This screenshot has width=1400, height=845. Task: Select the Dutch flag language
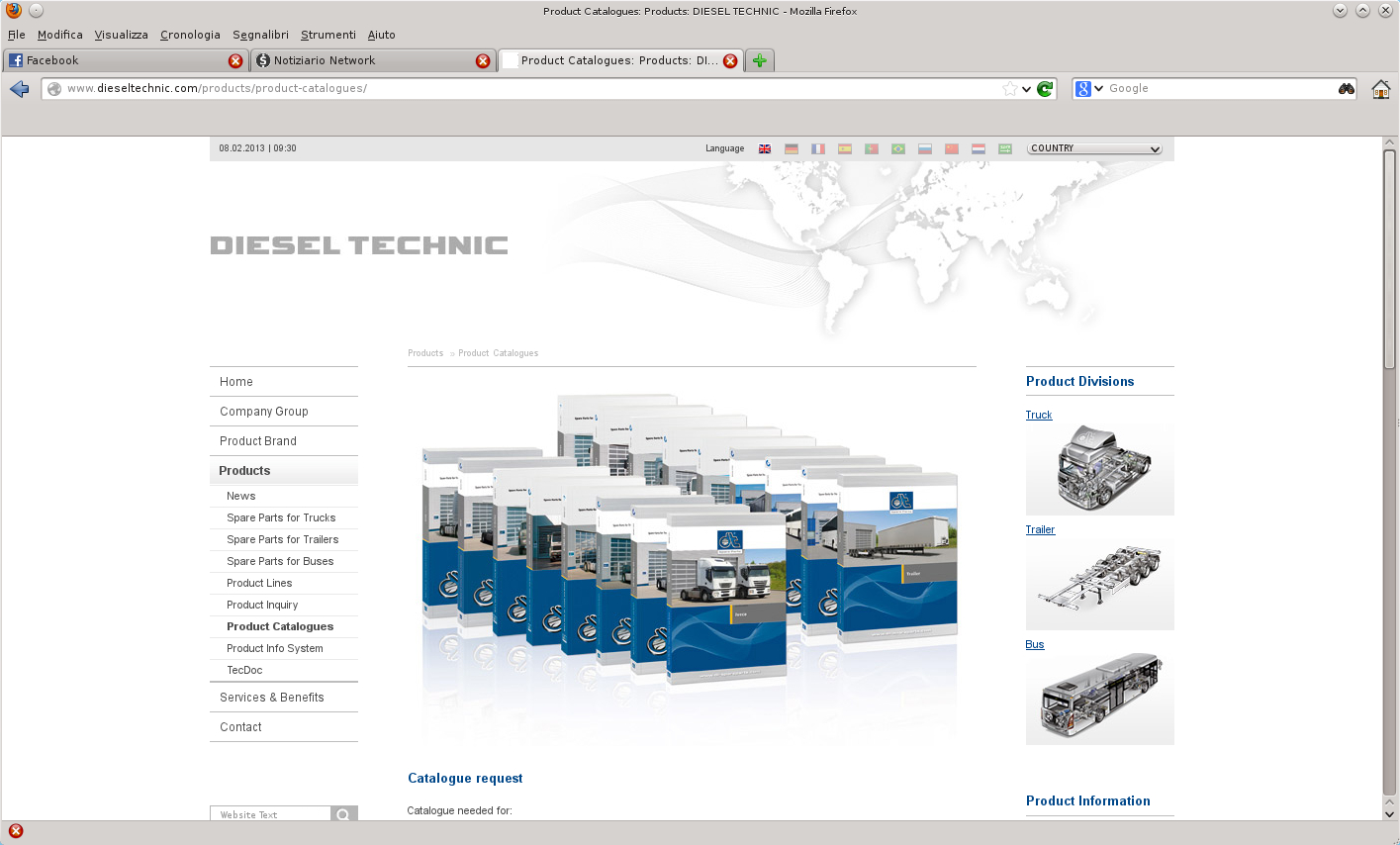tap(979, 148)
